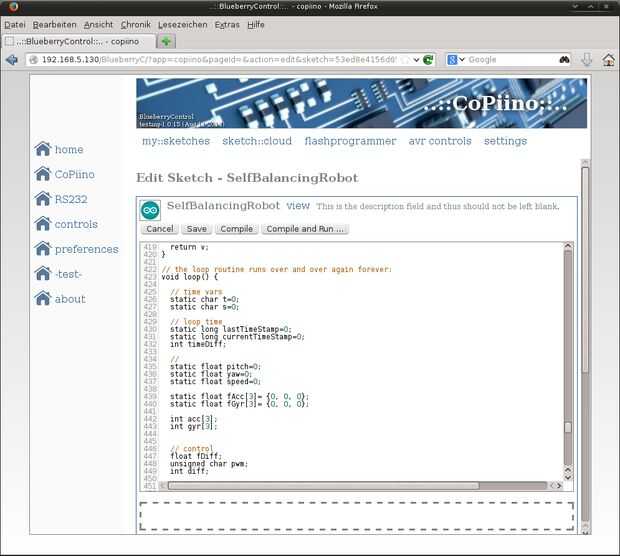Click the 'float fDiff;' code line
620x556 pixels.
[196, 456]
